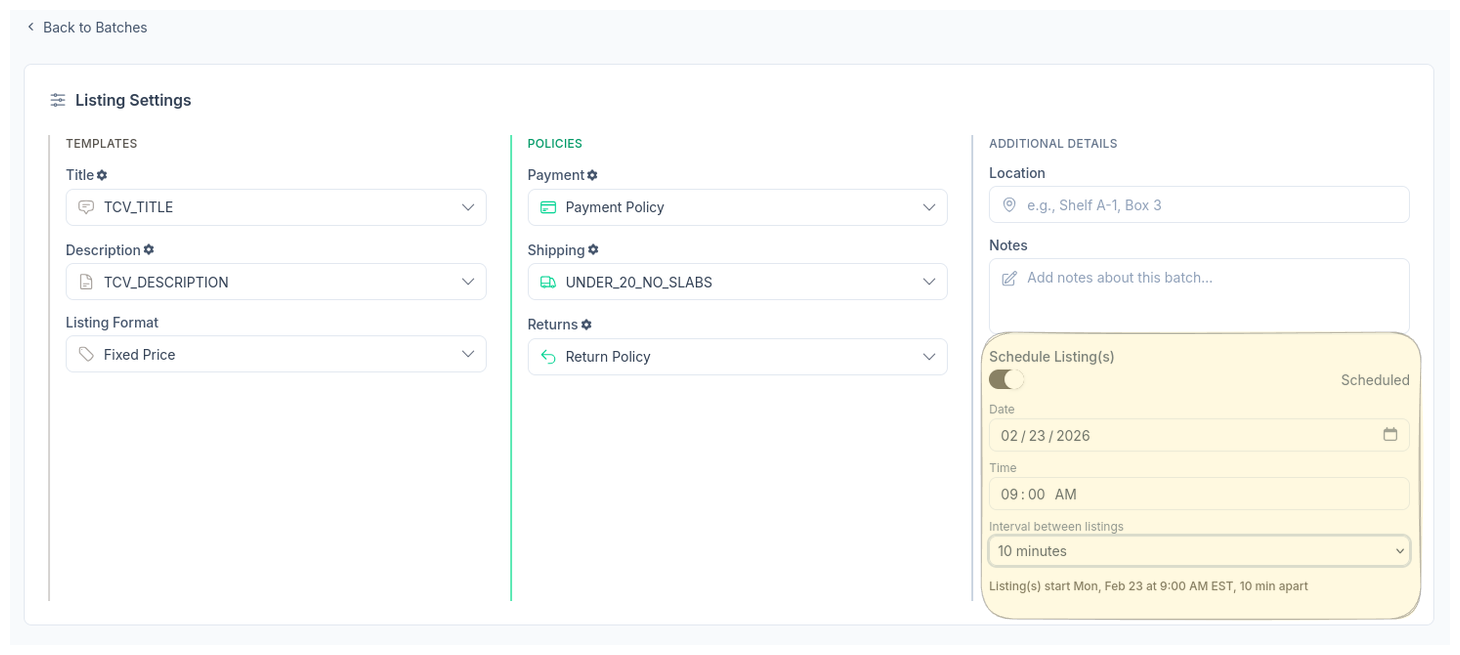The height and width of the screenshot is (655, 1460).
Task: Click the document icon beside TCV_DESCRIPTION
Action: coord(85,281)
